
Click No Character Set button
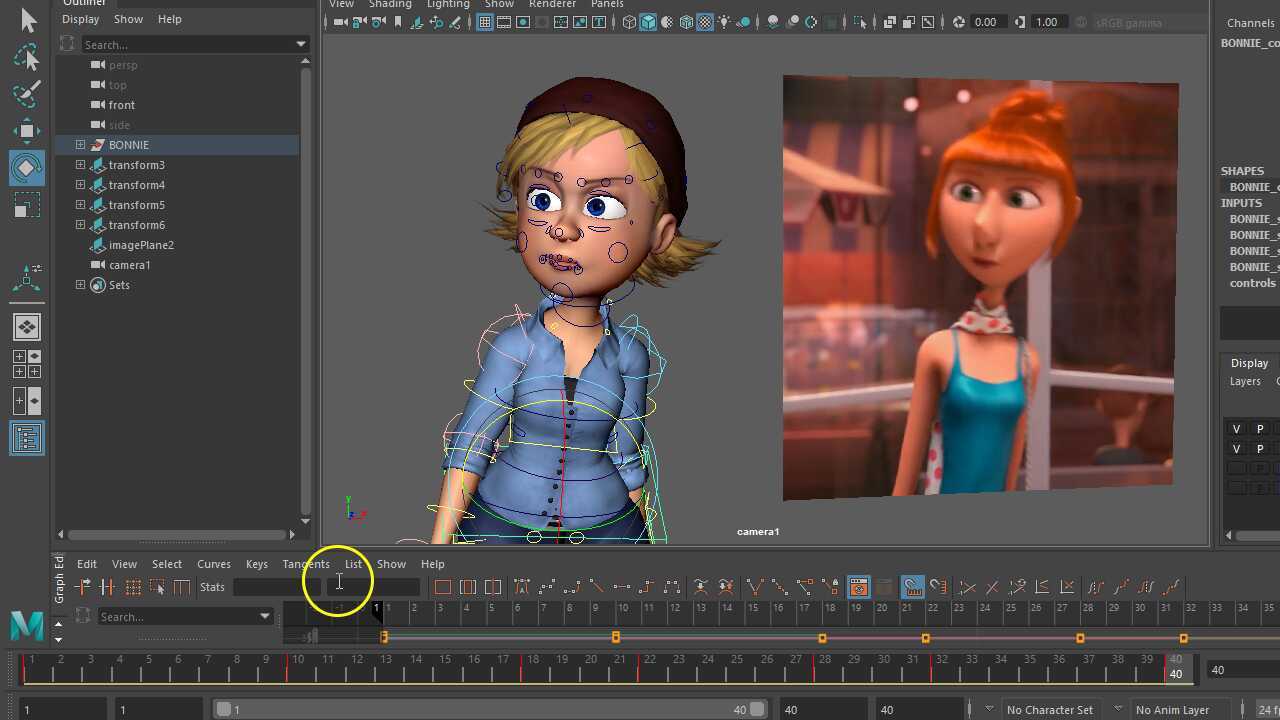tap(1049, 710)
